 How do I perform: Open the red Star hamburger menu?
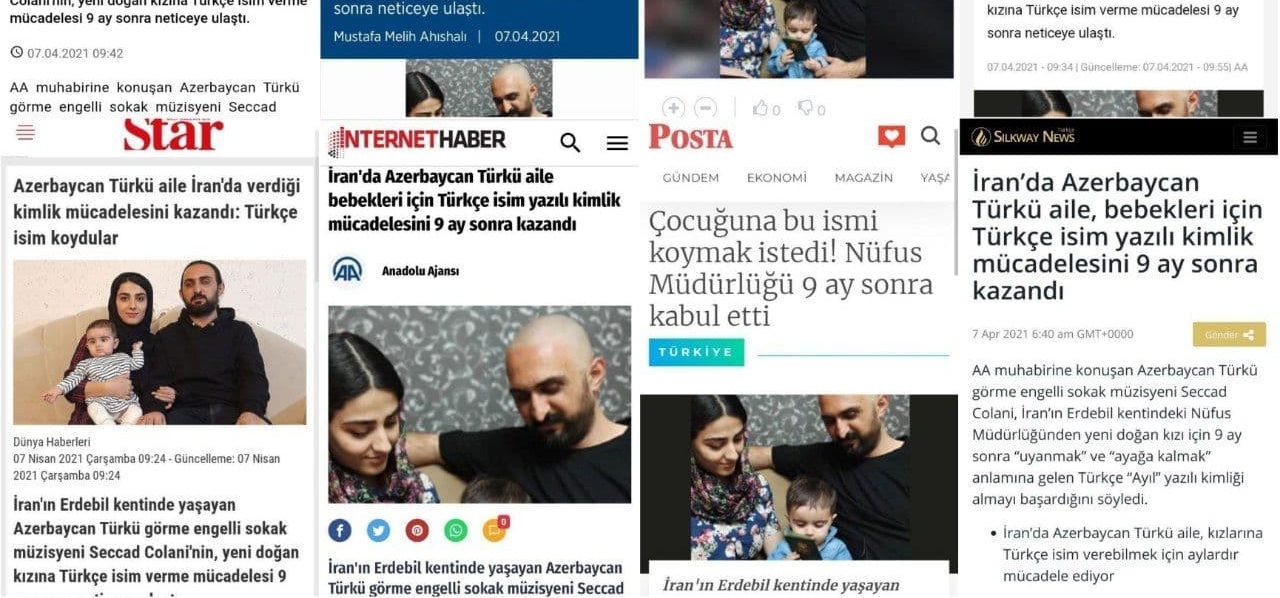tap(26, 132)
